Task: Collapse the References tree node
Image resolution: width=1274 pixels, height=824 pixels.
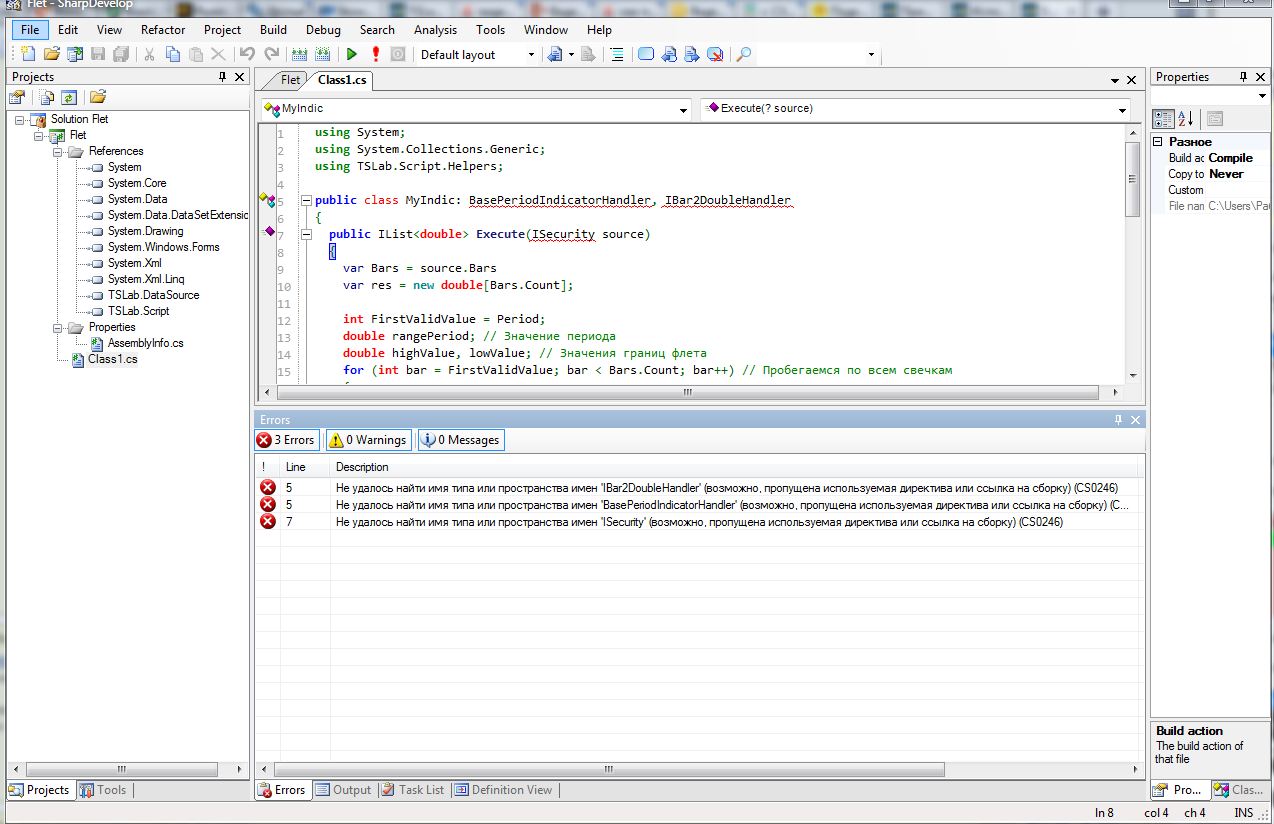Action: pos(59,151)
